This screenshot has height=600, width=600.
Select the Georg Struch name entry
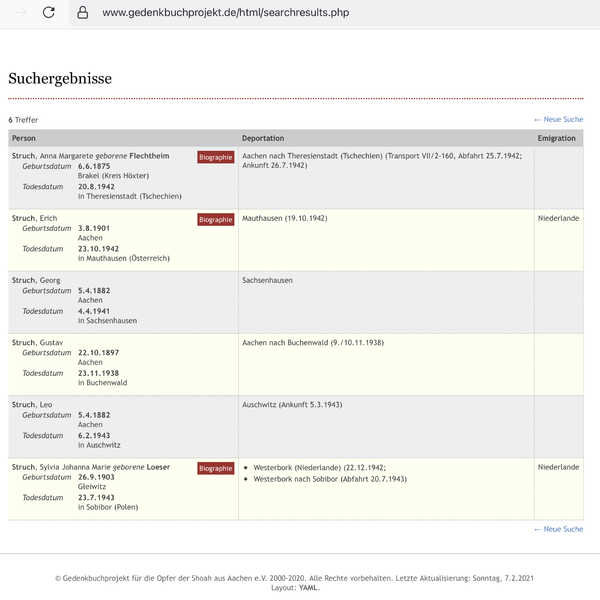point(36,281)
